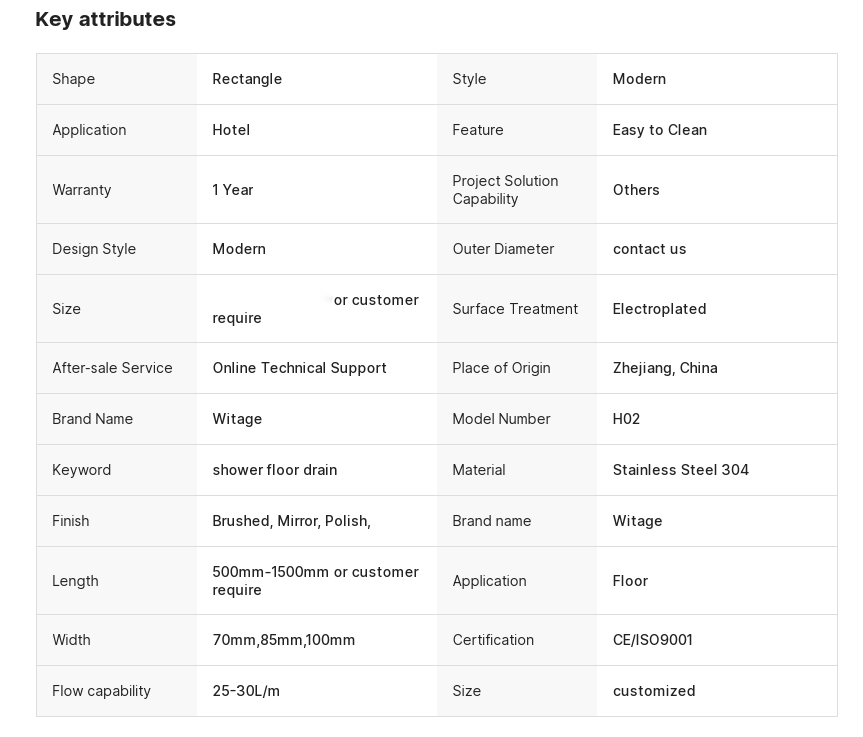Click the Brushed, Mirror, Polish finish value
The width and height of the screenshot is (863, 737).
coord(292,521)
